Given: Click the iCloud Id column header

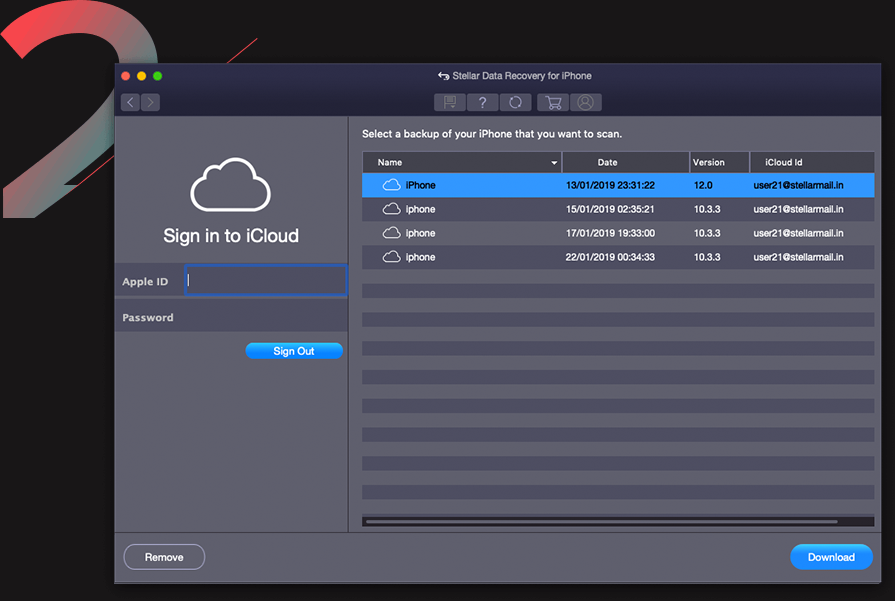Looking at the screenshot, I should [x=784, y=162].
